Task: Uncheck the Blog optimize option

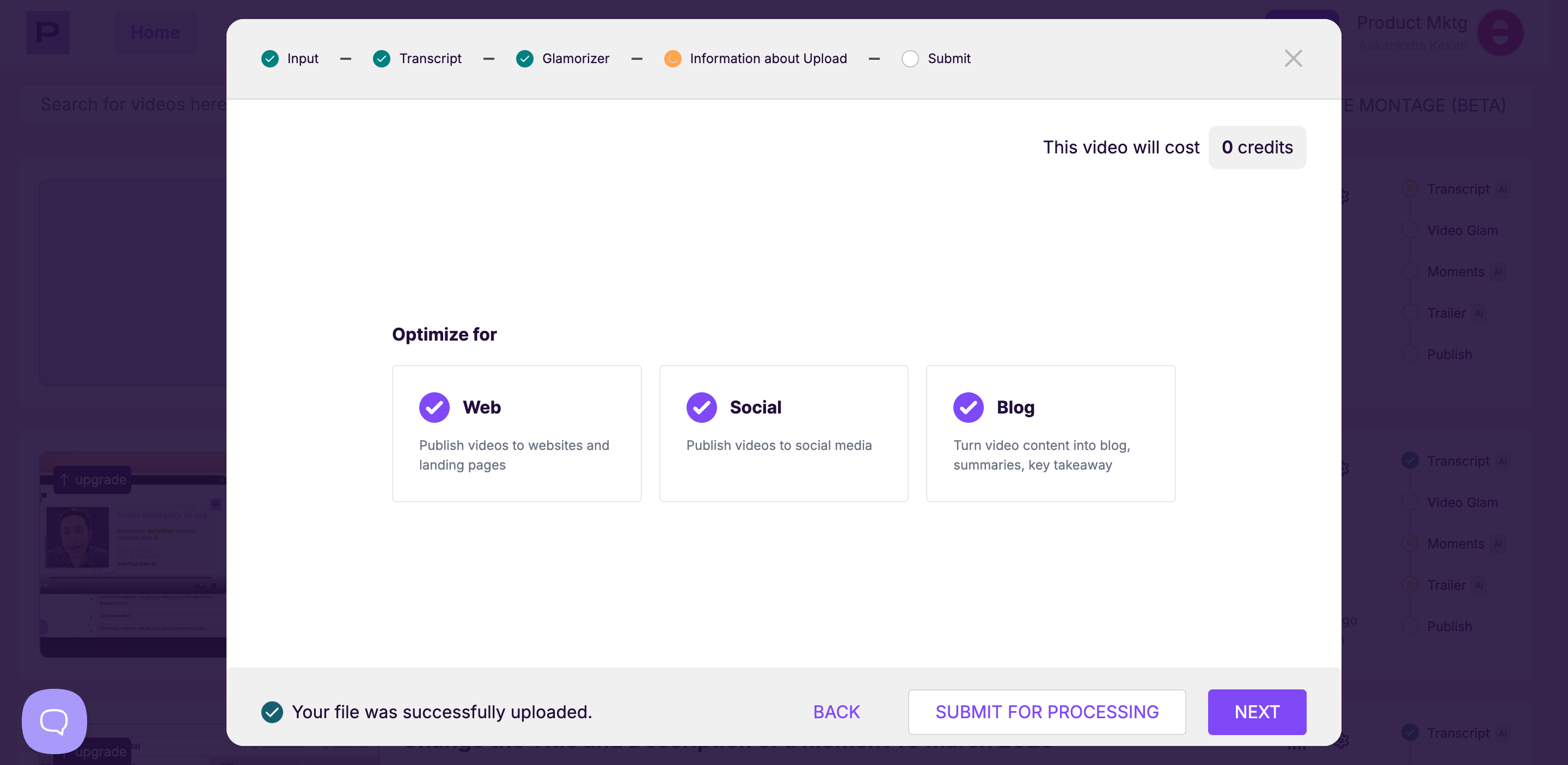Action: click(968, 407)
